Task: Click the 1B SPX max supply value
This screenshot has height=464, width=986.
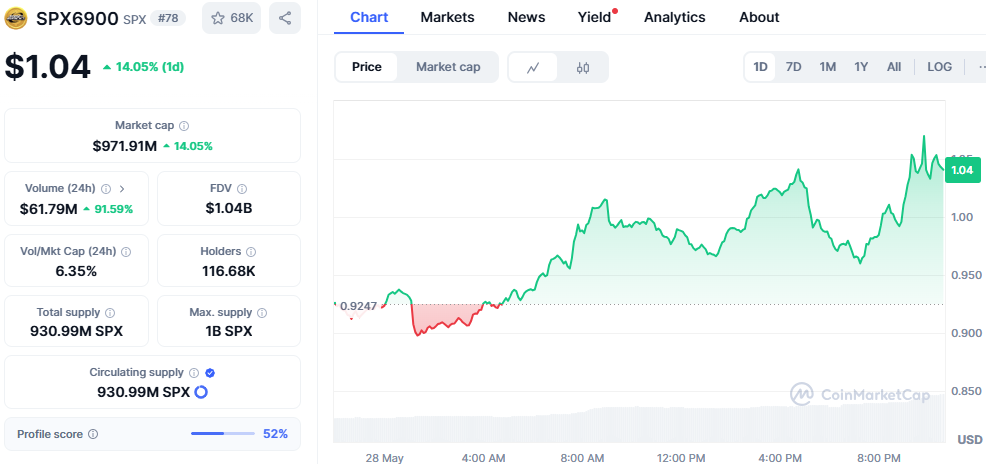Action: pos(229,331)
